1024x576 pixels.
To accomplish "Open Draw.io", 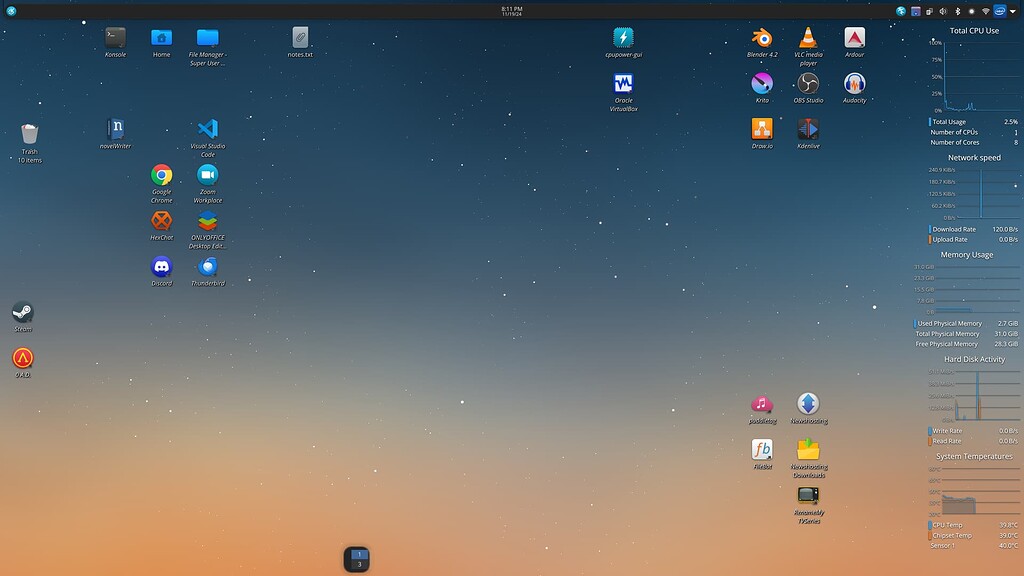I will coord(762,130).
